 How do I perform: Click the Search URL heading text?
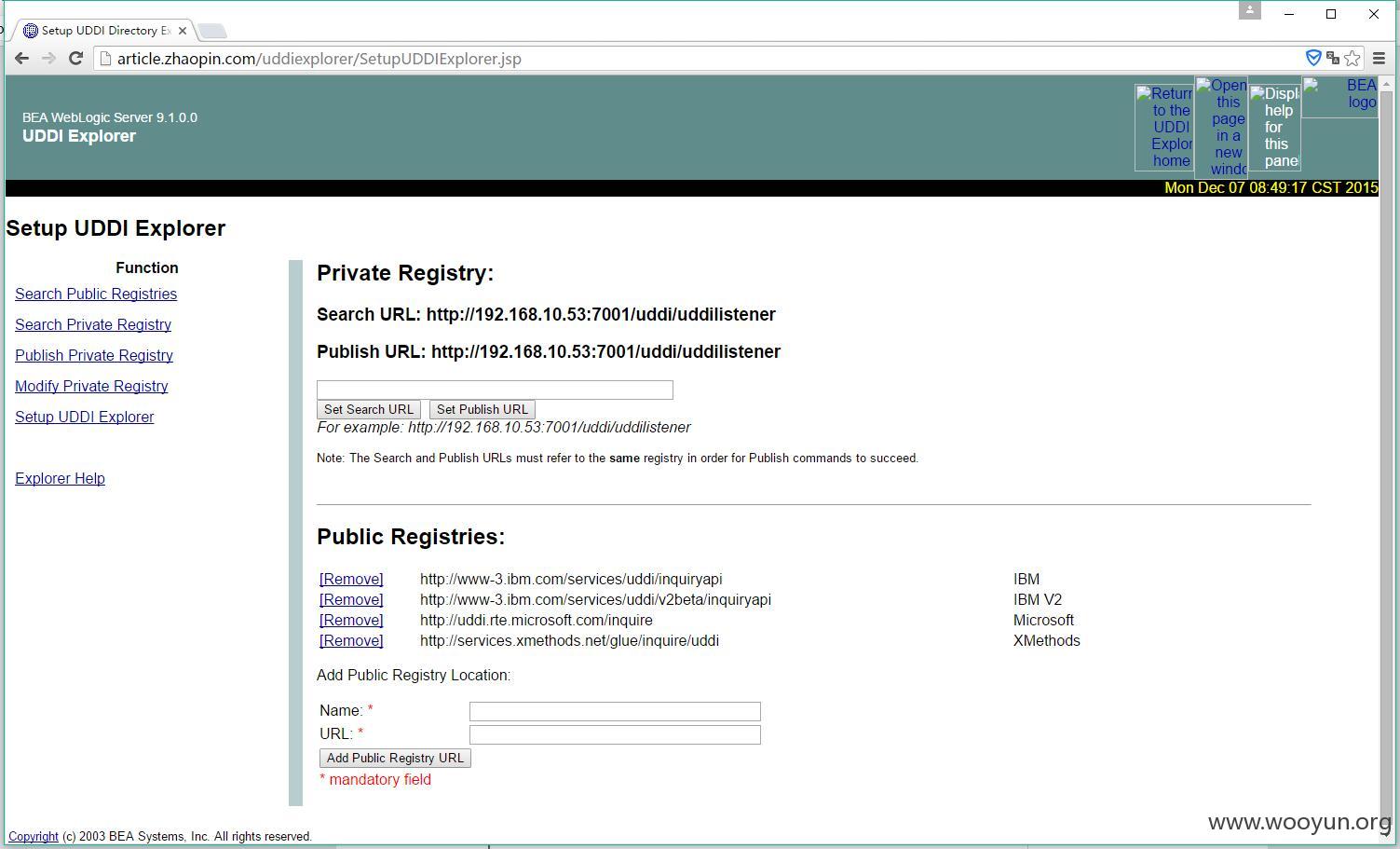546,315
